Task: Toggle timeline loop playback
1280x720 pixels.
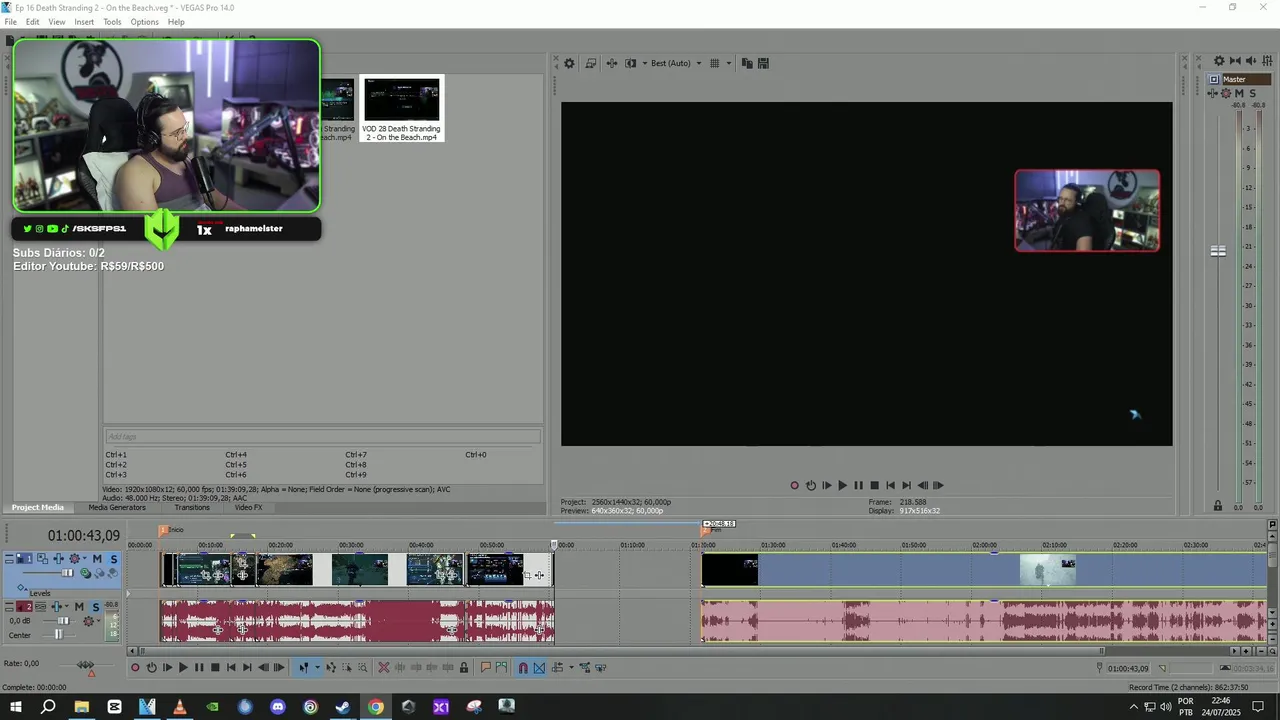Action: click(x=151, y=667)
